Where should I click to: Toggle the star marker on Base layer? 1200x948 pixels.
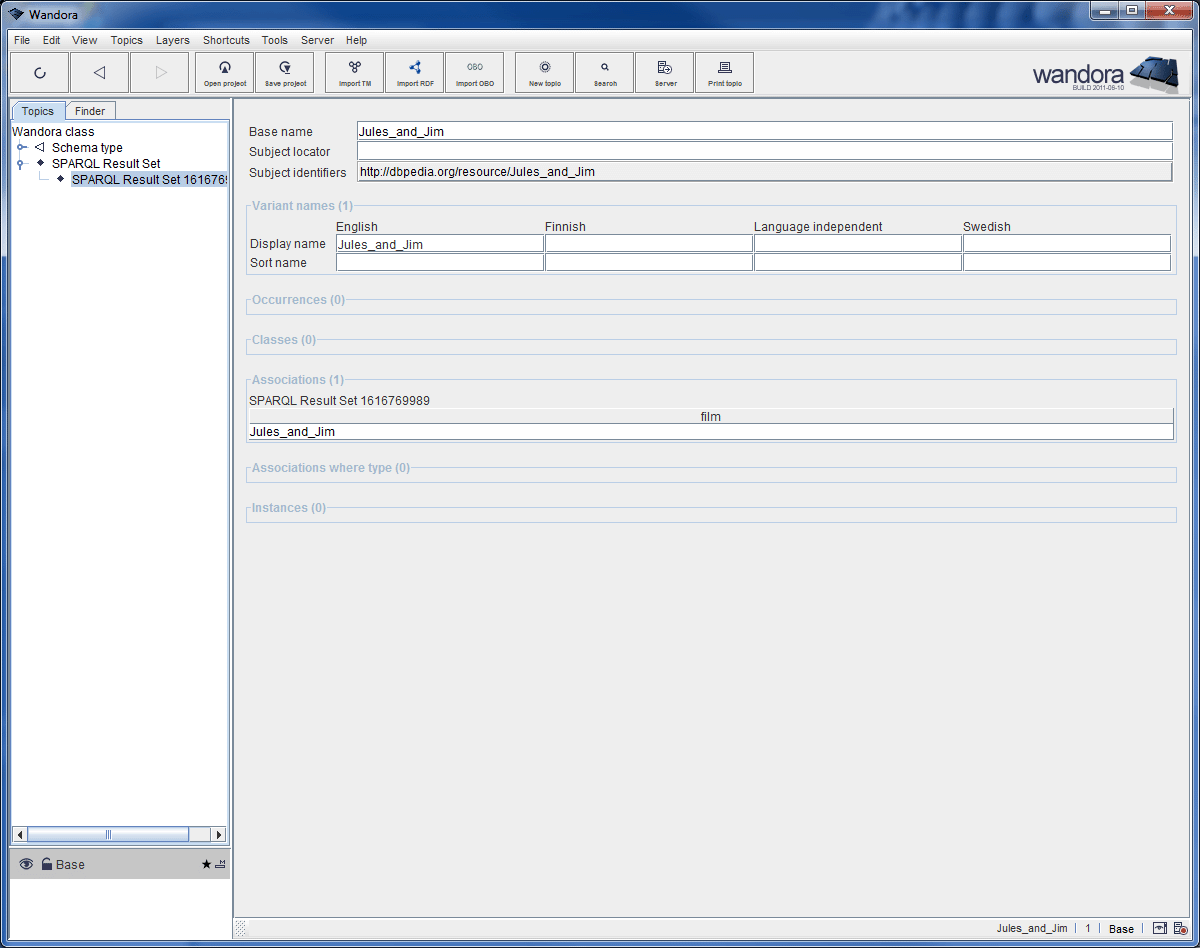coord(207,864)
